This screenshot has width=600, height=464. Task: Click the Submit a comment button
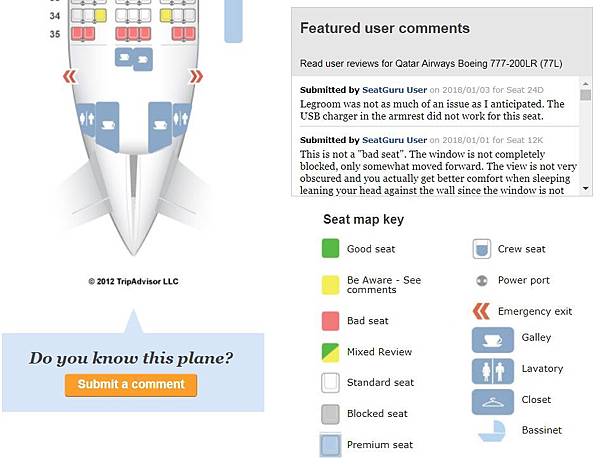pyautogui.click(x=131, y=385)
